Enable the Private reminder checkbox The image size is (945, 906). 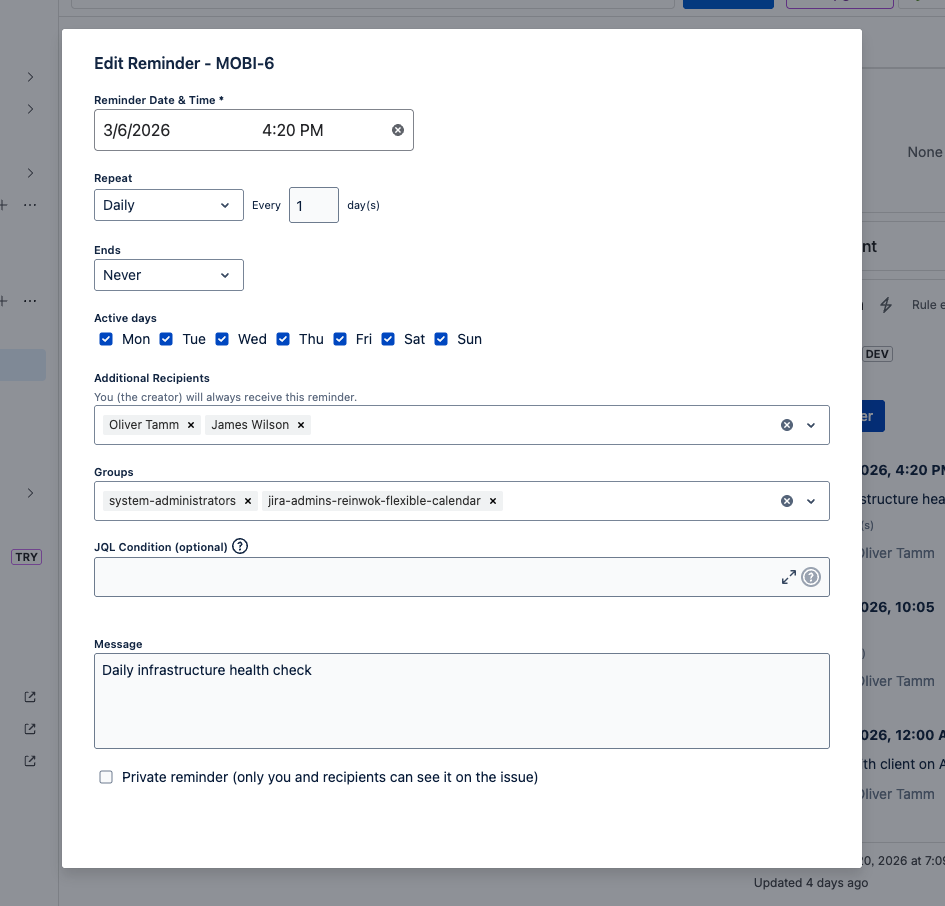(106, 777)
